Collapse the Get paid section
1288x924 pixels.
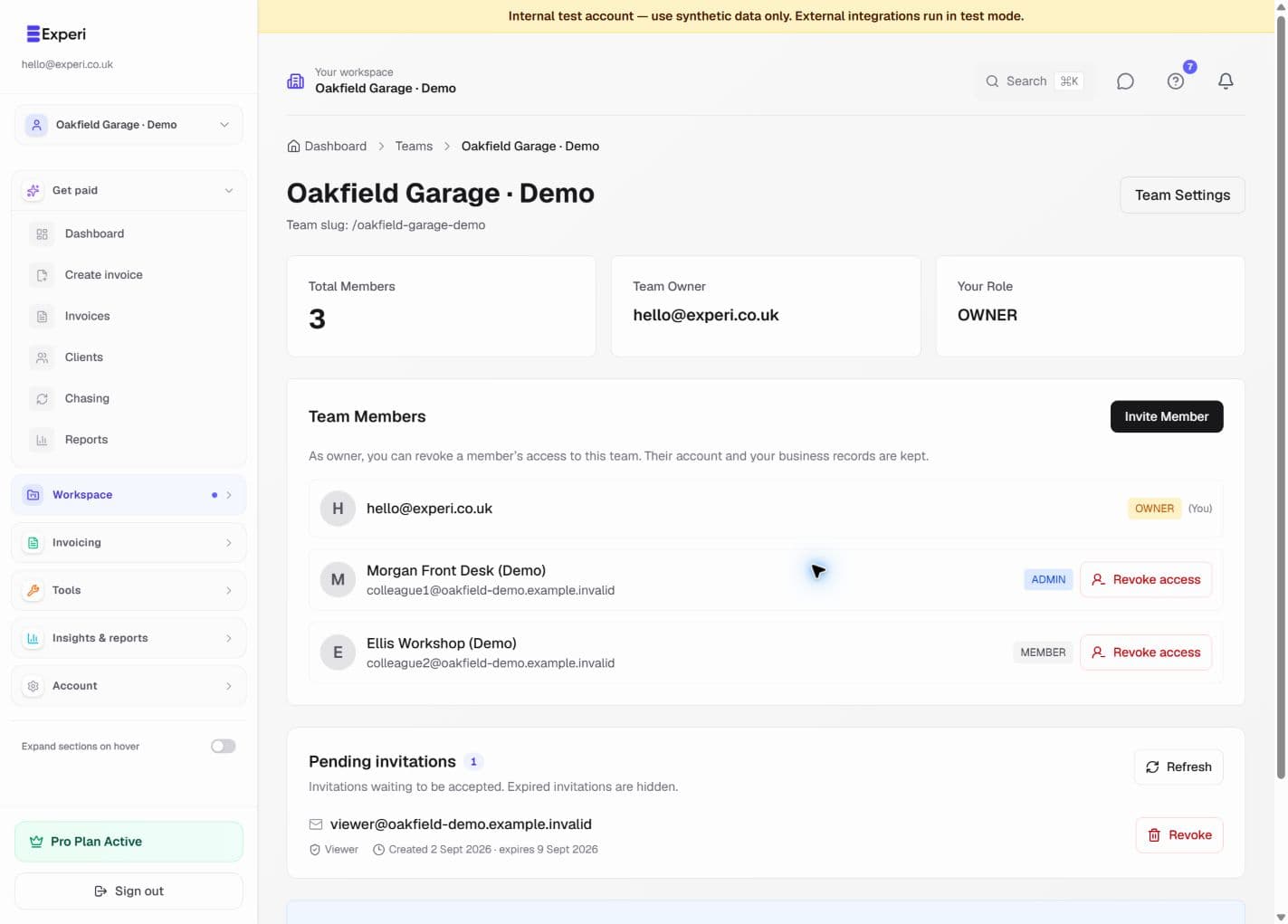pyautogui.click(x=229, y=191)
